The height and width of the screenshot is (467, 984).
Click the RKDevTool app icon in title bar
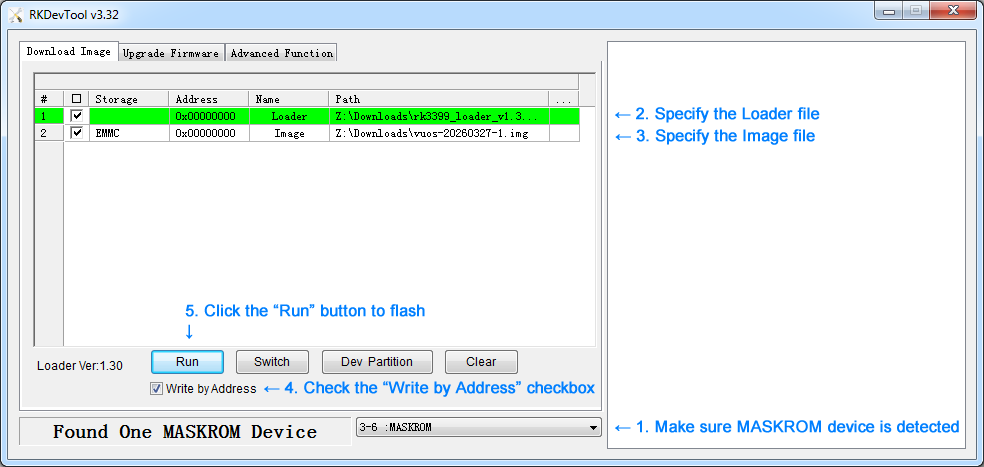[16, 14]
